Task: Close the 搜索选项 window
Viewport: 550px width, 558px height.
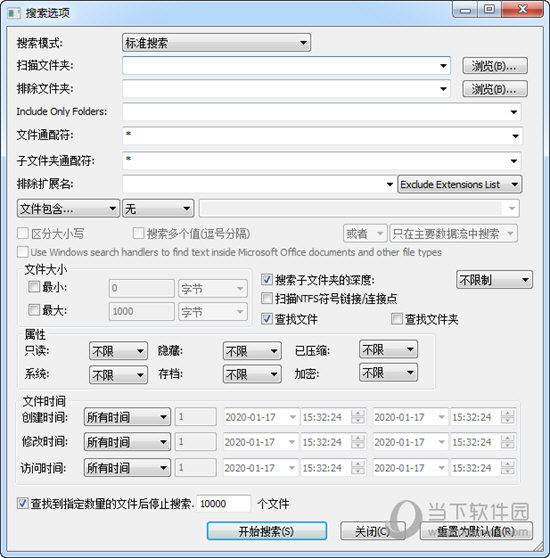Action: pos(522,10)
